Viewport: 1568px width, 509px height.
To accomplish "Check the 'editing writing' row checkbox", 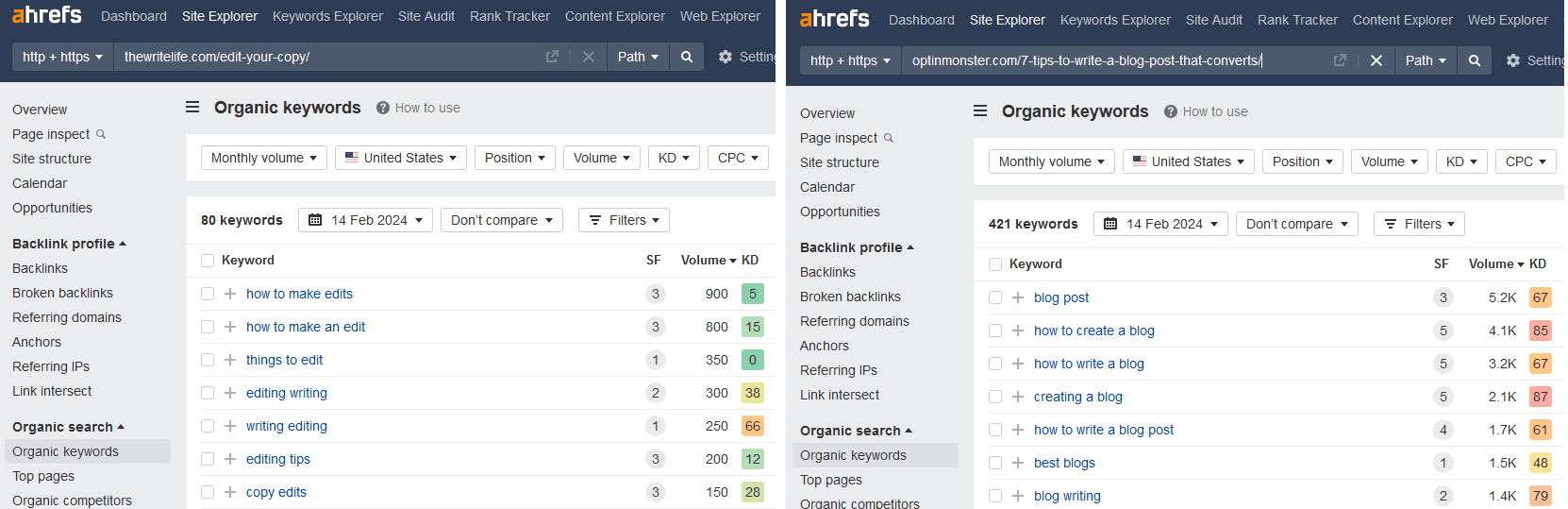I will click(208, 393).
